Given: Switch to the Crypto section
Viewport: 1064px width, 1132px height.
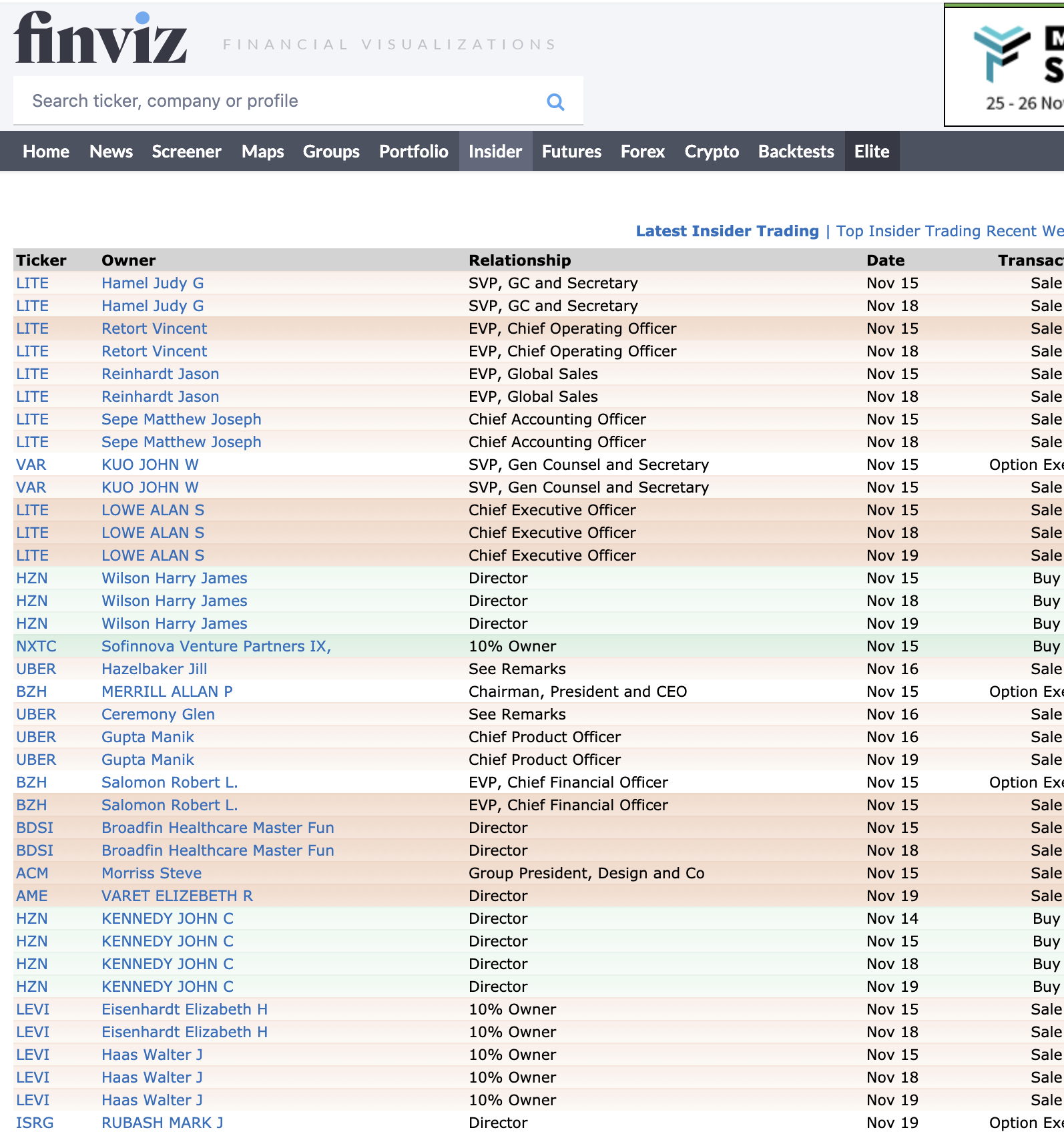Looking at the screenshot, I should click(712, 152).
